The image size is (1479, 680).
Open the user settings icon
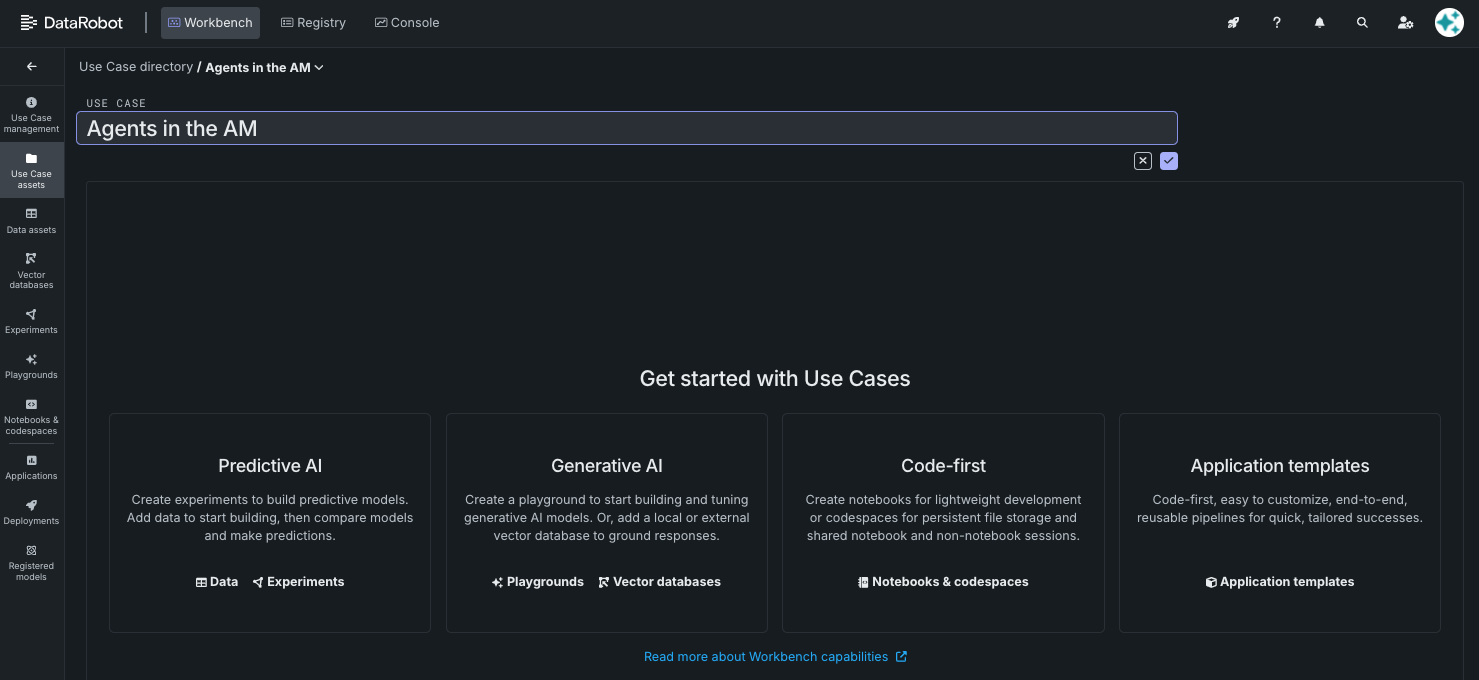[1405, 23]
